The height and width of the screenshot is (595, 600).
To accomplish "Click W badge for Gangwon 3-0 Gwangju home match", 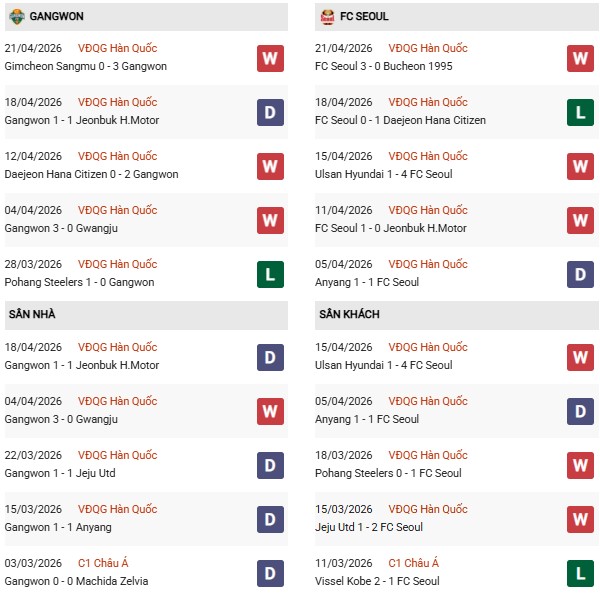I will (x=270, y=411).
